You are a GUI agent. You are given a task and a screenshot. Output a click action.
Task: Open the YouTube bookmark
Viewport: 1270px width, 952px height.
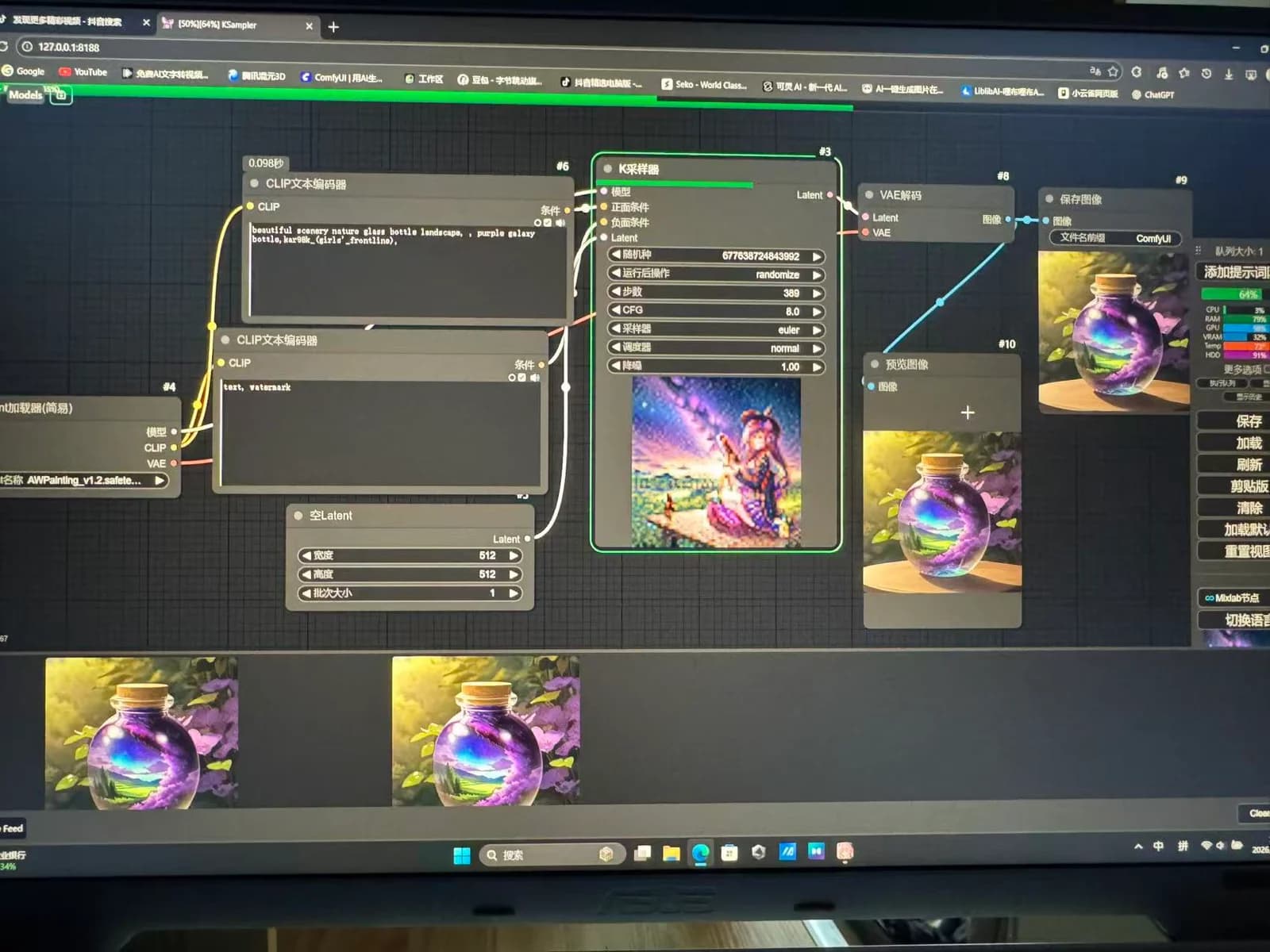click(x=83, y=72)
